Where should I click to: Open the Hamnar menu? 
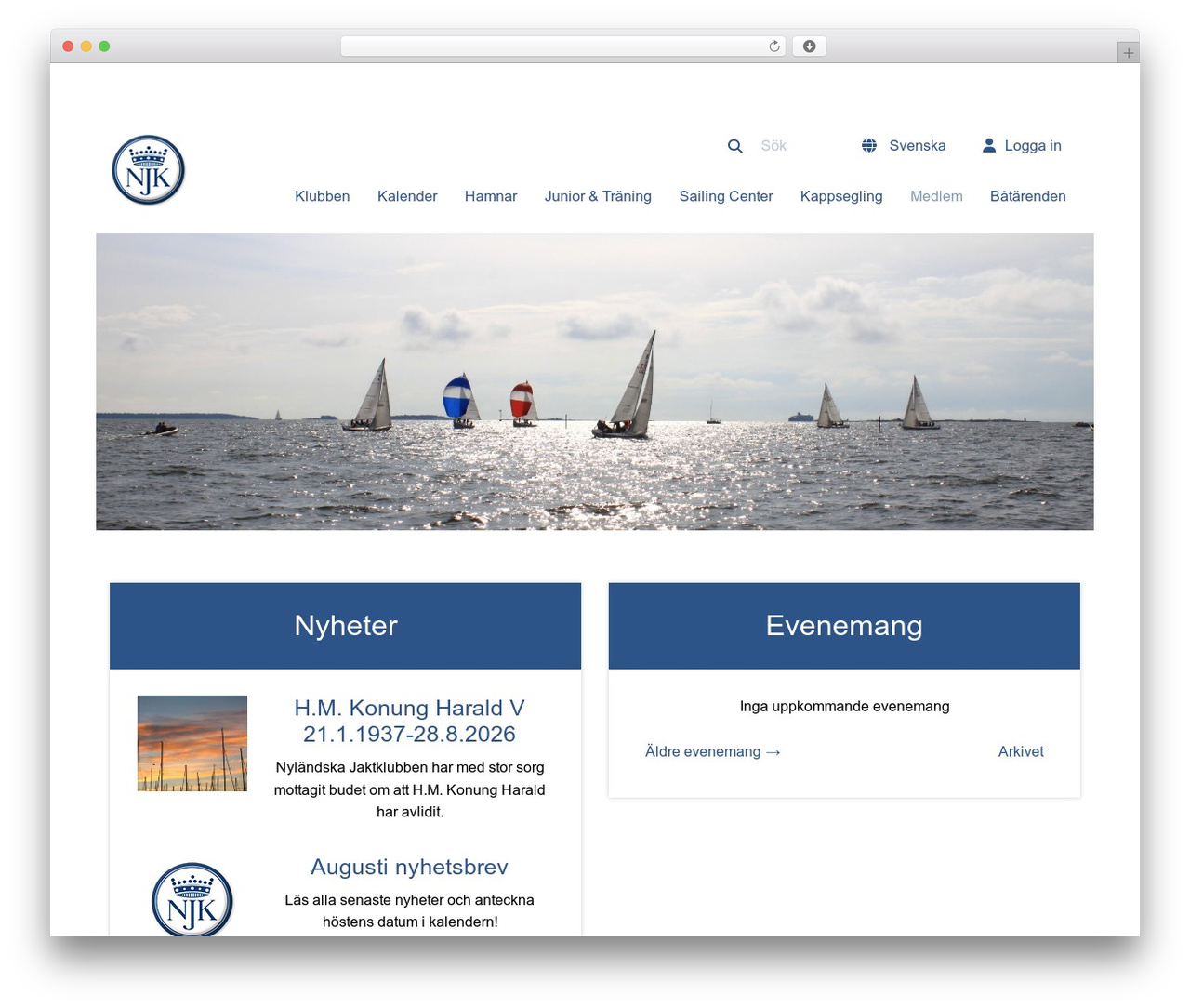click(491, 196)
